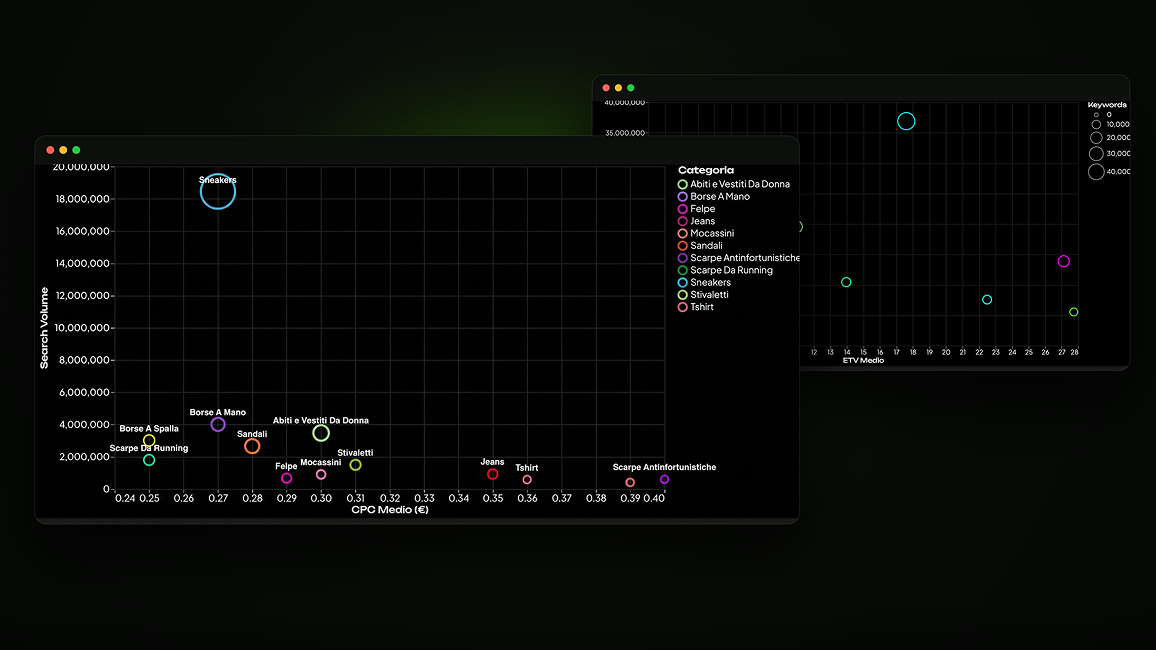This screenshot has height=650, width=1156.
Task: Toggle Felpe legend entry
Action: point(696,209)
